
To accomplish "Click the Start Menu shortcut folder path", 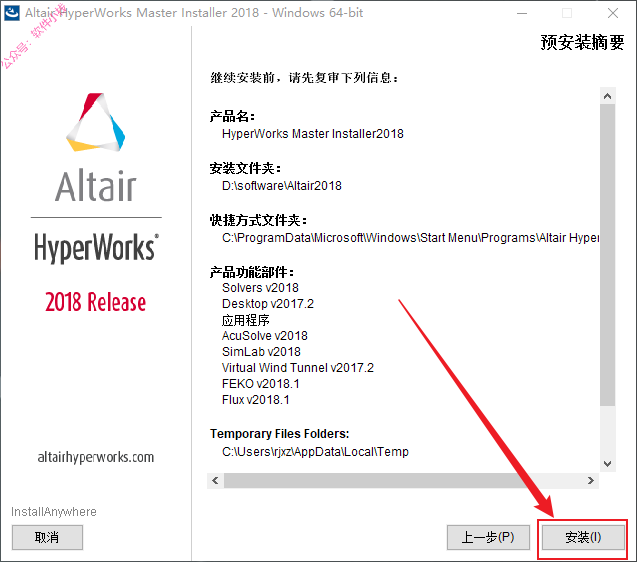I will [x=410, y=238].
